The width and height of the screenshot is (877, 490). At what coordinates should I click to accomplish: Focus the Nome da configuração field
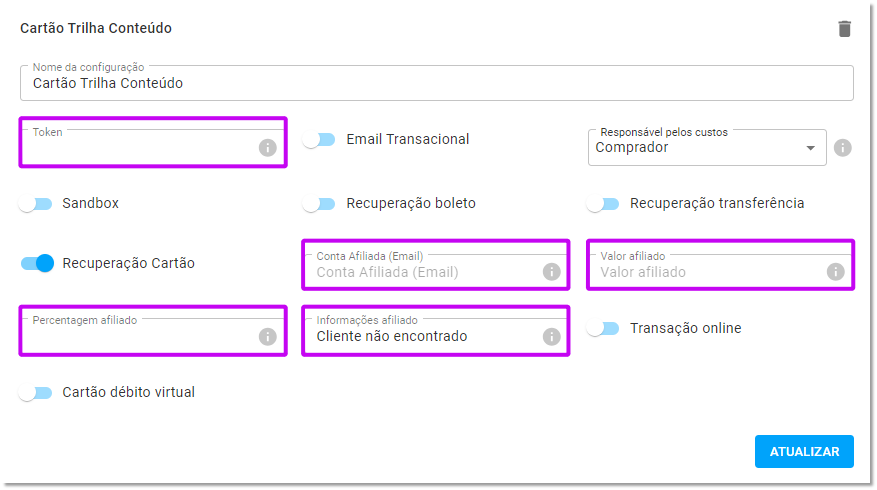click(437, 83)
